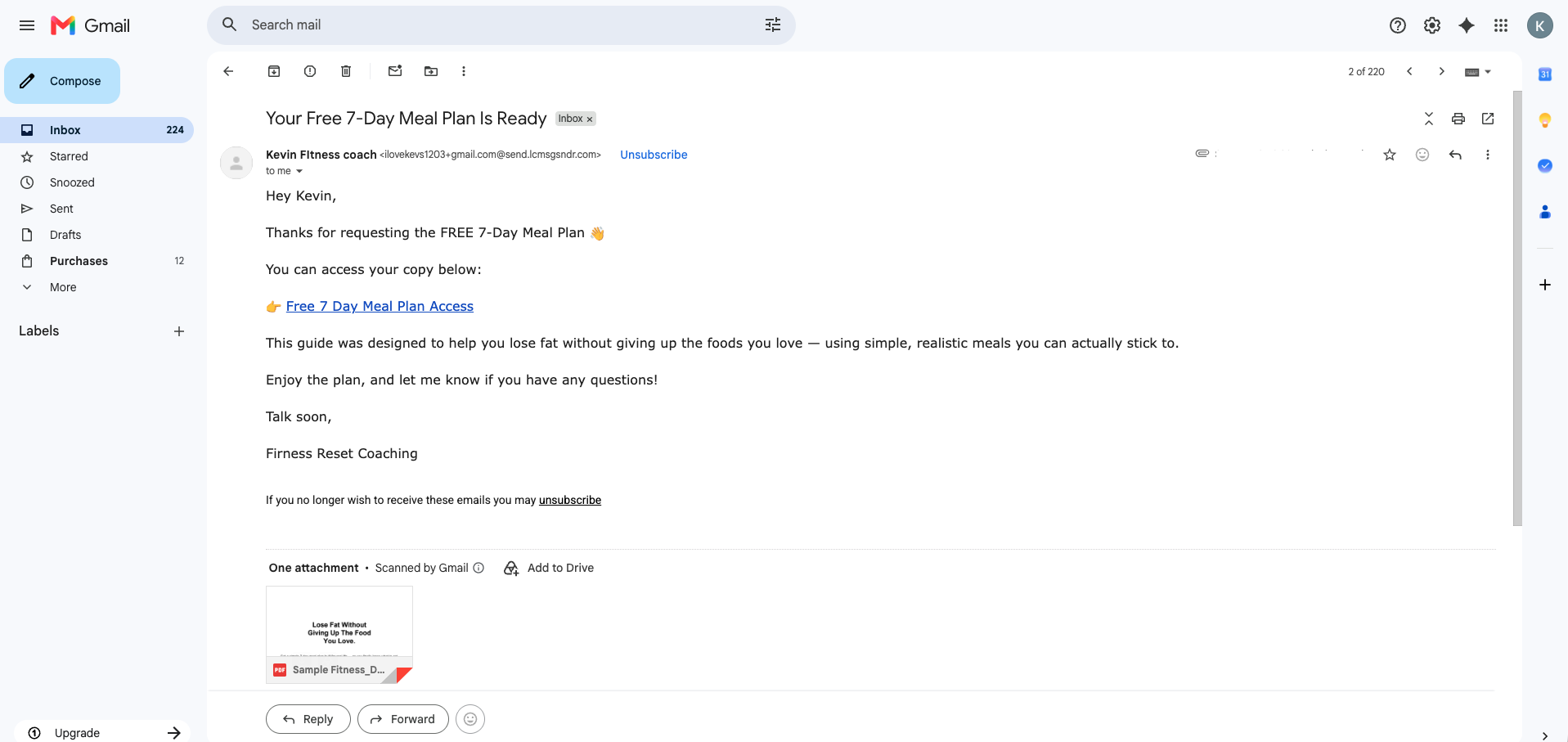Image resolution: width=1568 pixels, height=742 pixels.
Task: Go to the older email arrow
Action: pos(1442,71)
